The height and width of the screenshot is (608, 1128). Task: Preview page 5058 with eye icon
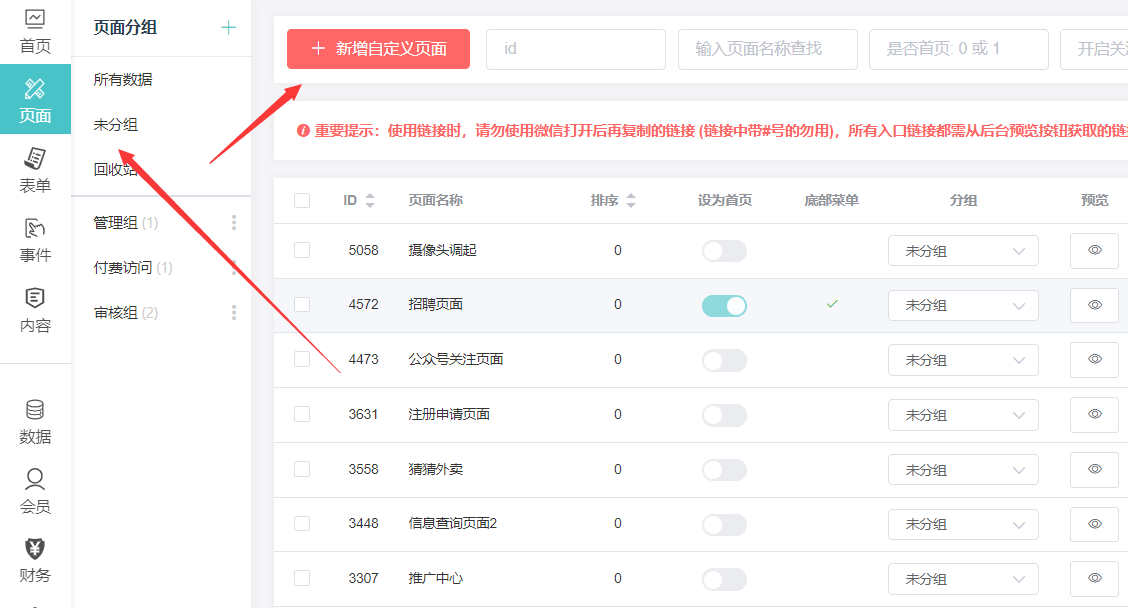[1094, 250]
